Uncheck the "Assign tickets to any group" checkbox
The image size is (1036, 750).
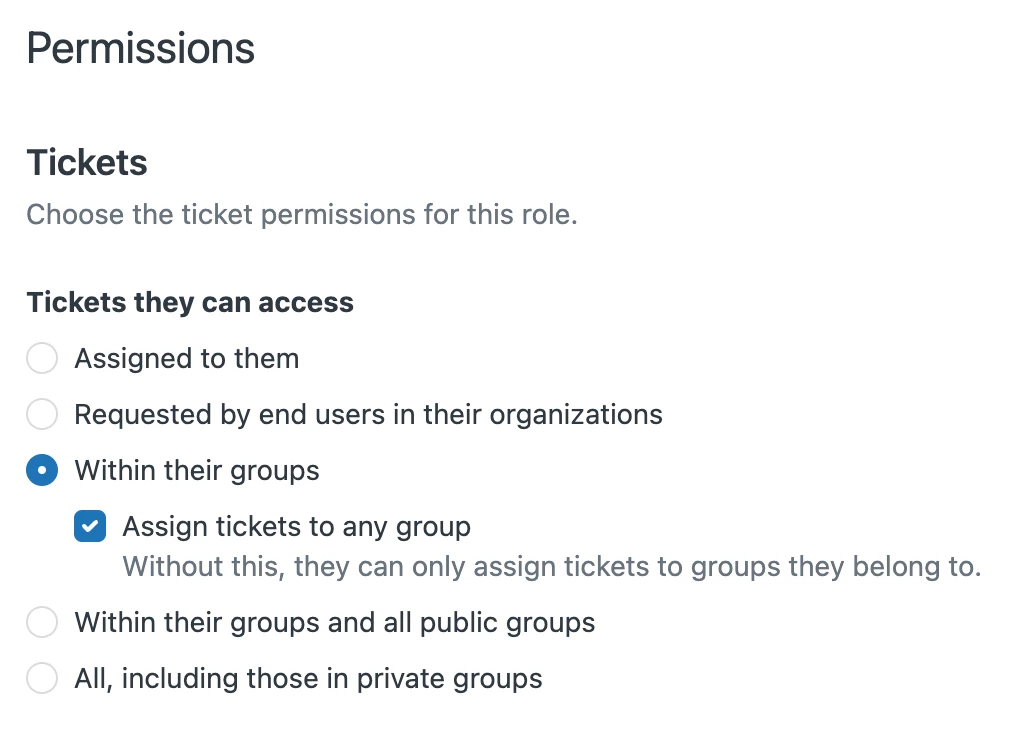[x=90, y=527]
